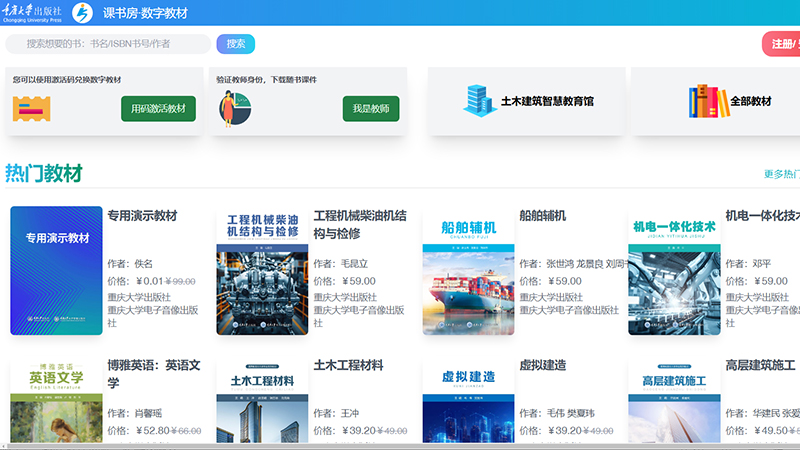Click author line 作者：毛昆立
This screenshot has height=450, width=800.
pyautogui.click(x=341, y=264)
